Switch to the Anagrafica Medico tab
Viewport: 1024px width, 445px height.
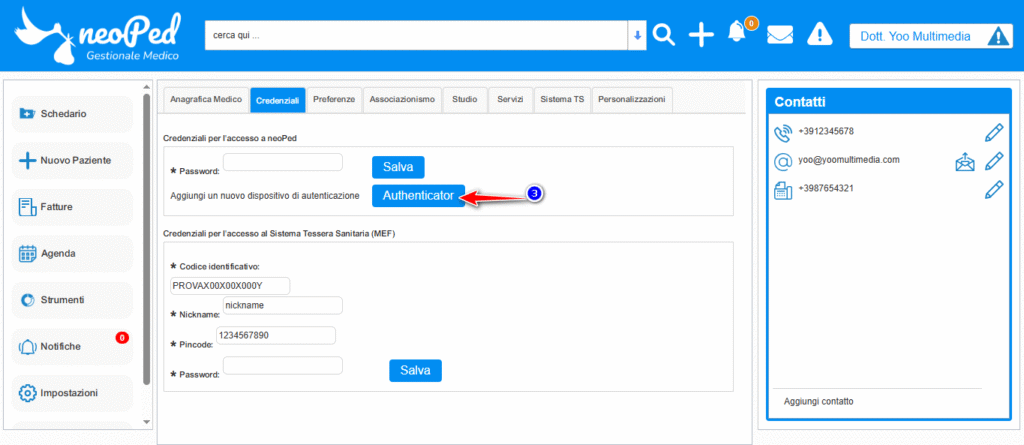coord(206,100)
